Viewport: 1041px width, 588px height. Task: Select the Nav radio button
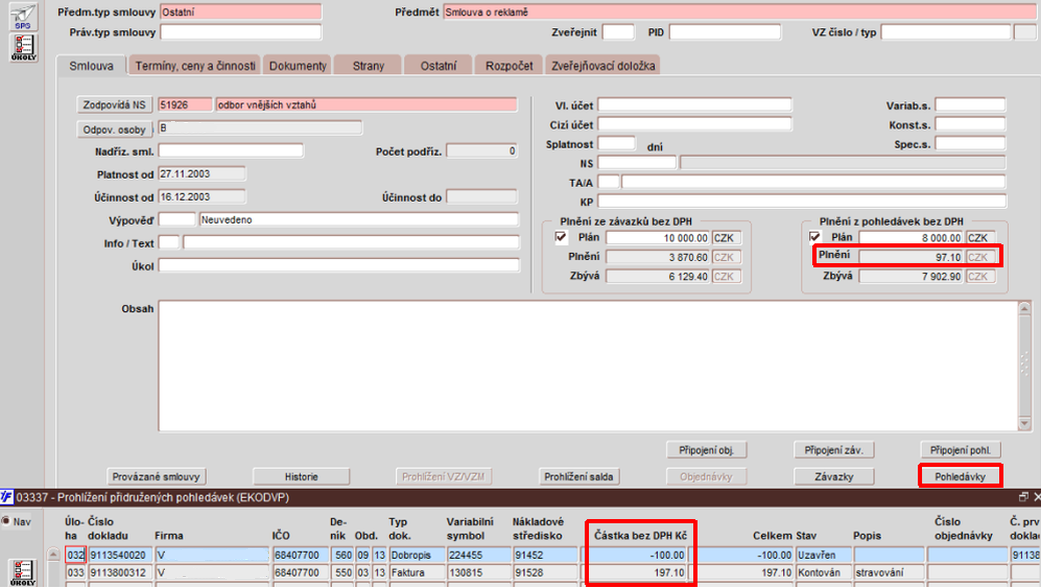(x=6, y=521)
